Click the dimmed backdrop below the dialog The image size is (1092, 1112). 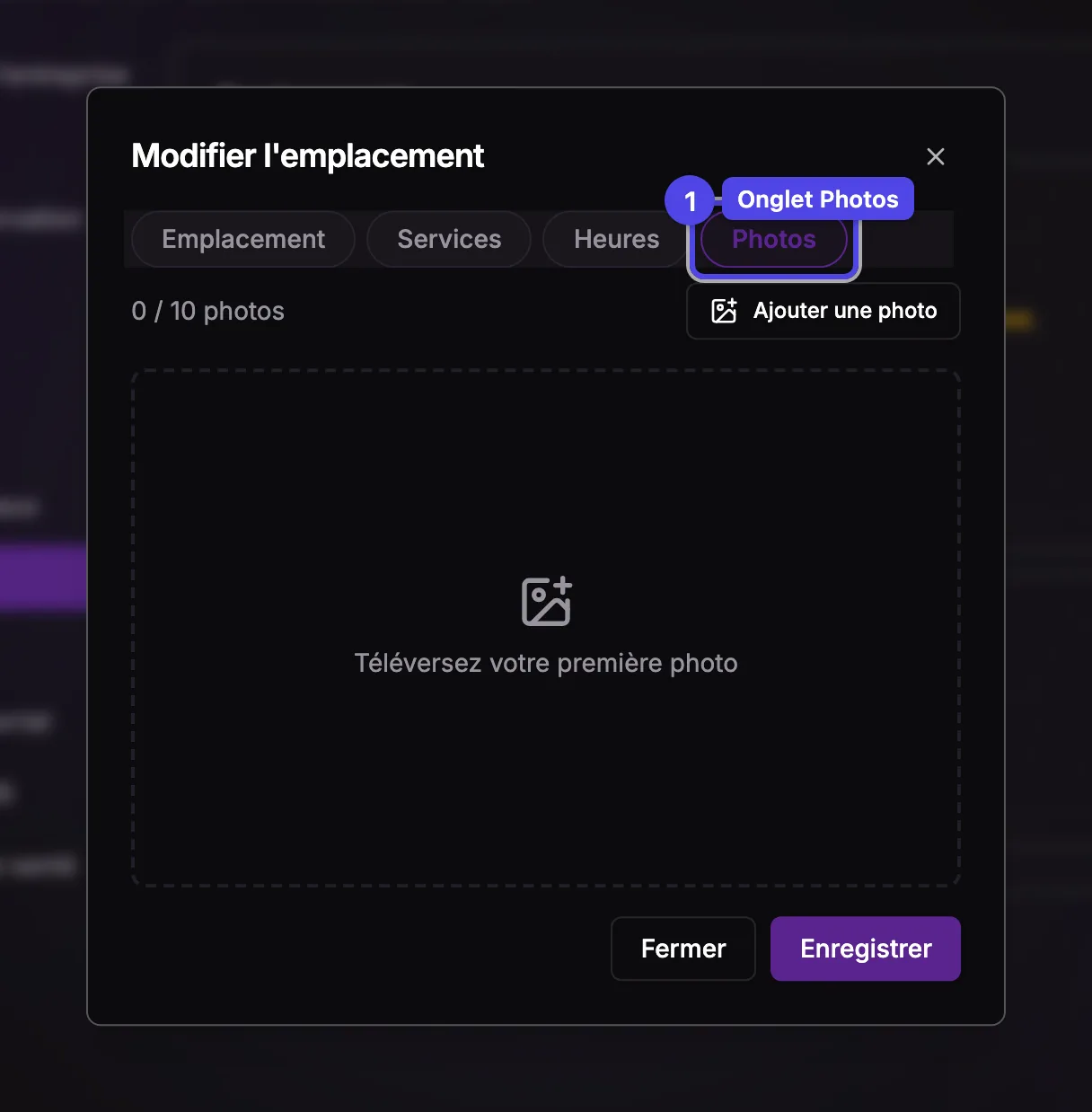546,1069
